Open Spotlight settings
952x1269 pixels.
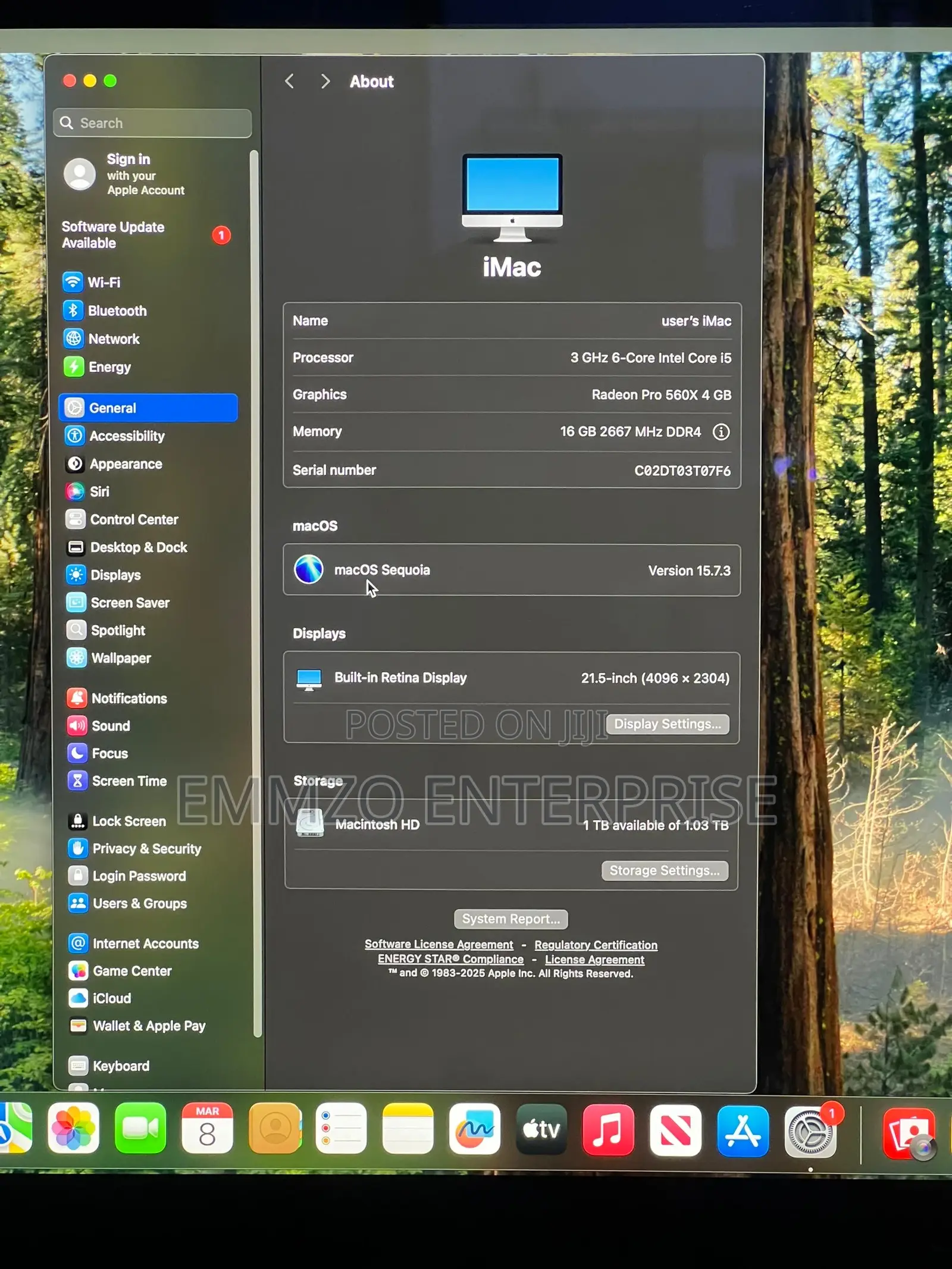click(106, 629)
